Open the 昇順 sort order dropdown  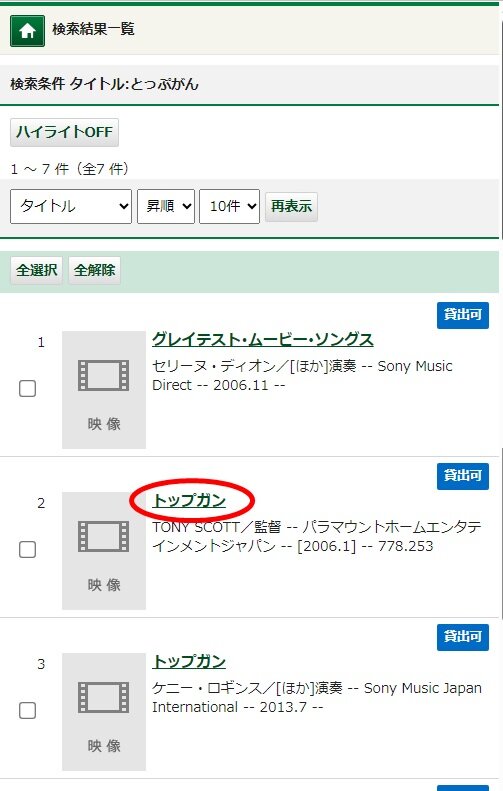tap(166, 206)
